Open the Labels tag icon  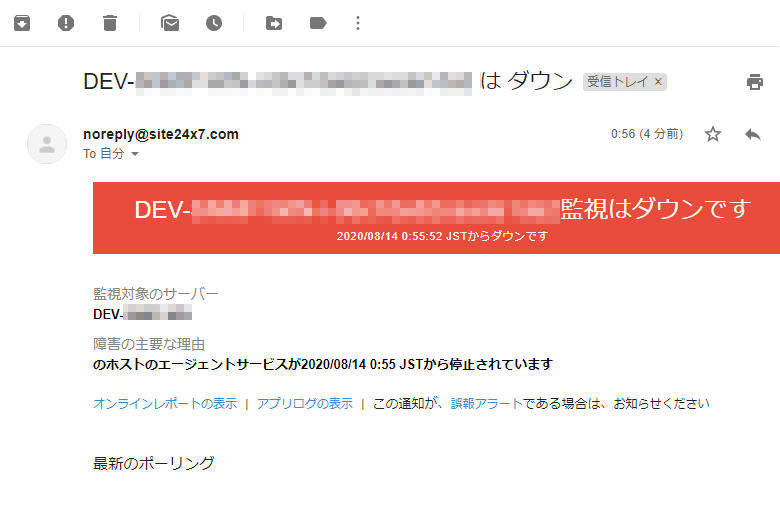(318, 23)
